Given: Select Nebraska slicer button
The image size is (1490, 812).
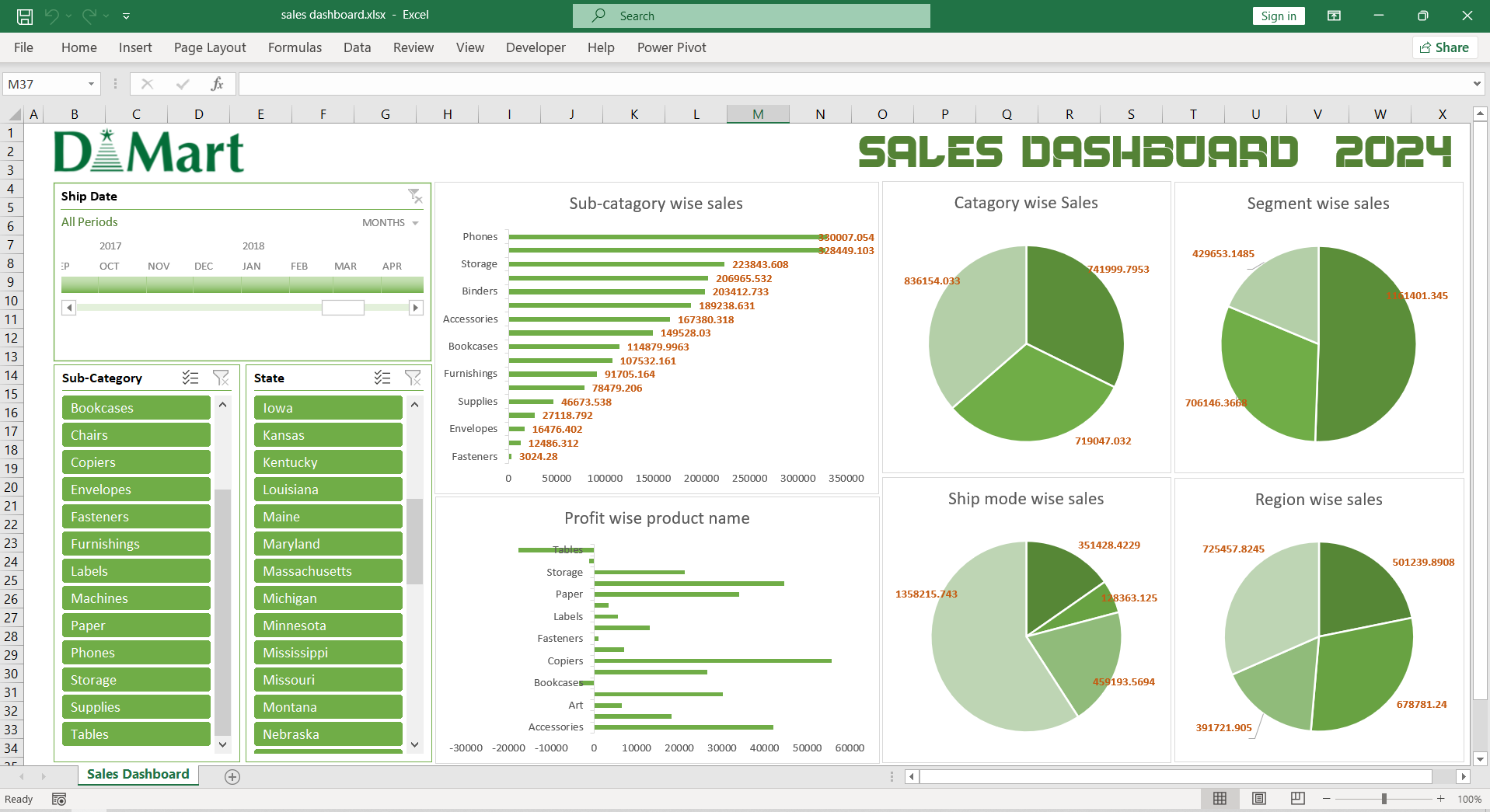Looking at the screenshot, I should coord(328,734).
